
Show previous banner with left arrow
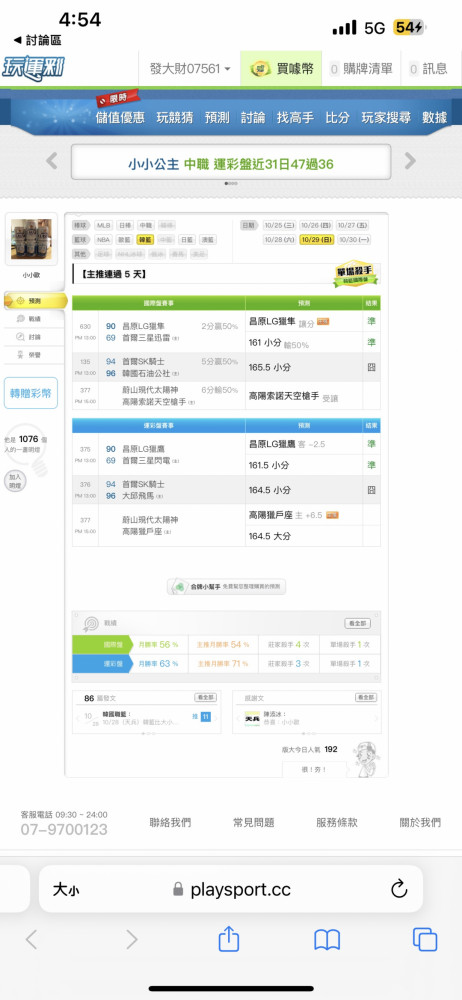[52, 161]
